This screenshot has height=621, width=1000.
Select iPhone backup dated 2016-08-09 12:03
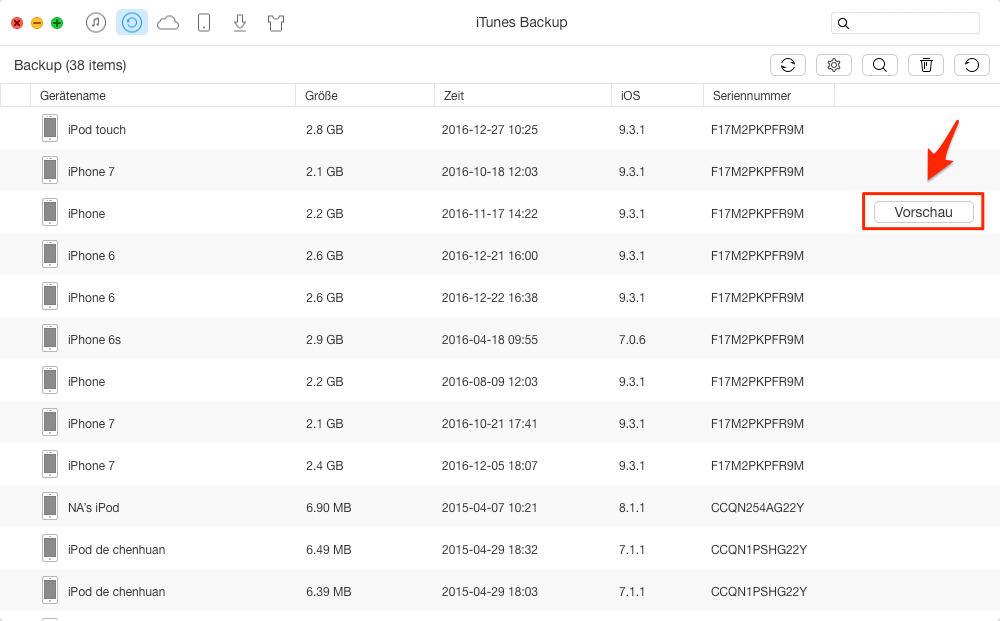coord(500,381)
